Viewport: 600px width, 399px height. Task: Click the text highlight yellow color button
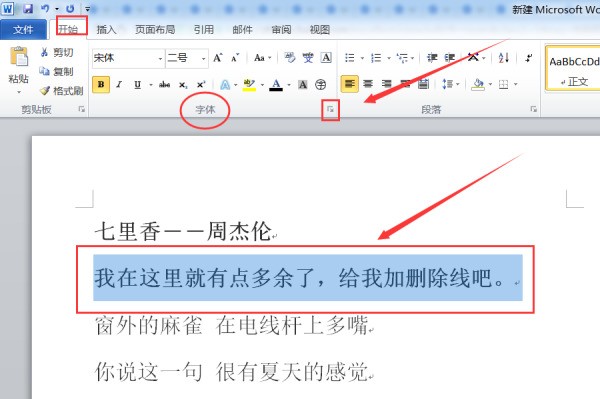(249, 85)
